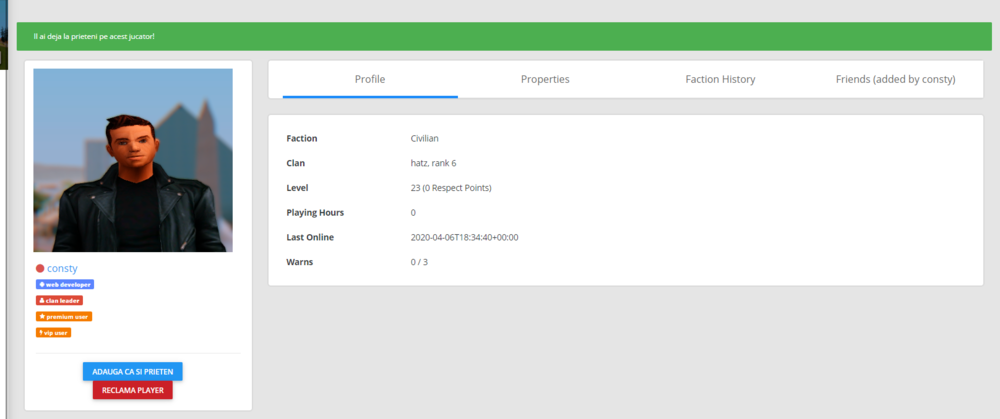
Task: Click the Warns label
Action: [x=300, y=262]
